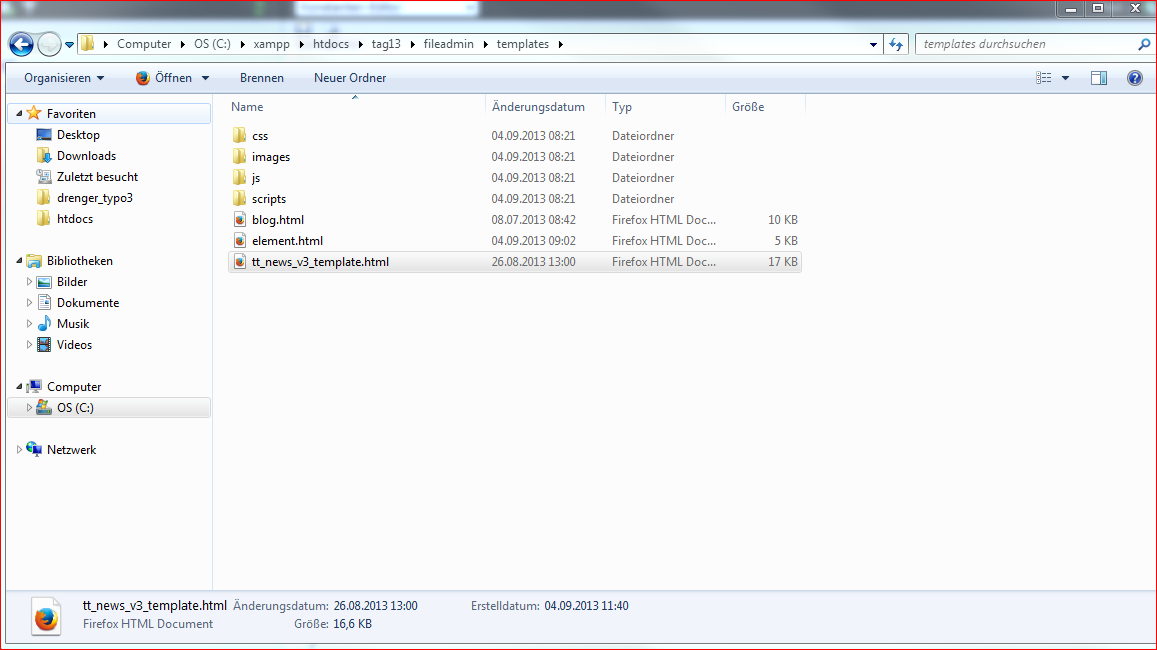The image size is (1157, 650).
Task: Expand the OS (C:) drive node
Action: (30, 407)
